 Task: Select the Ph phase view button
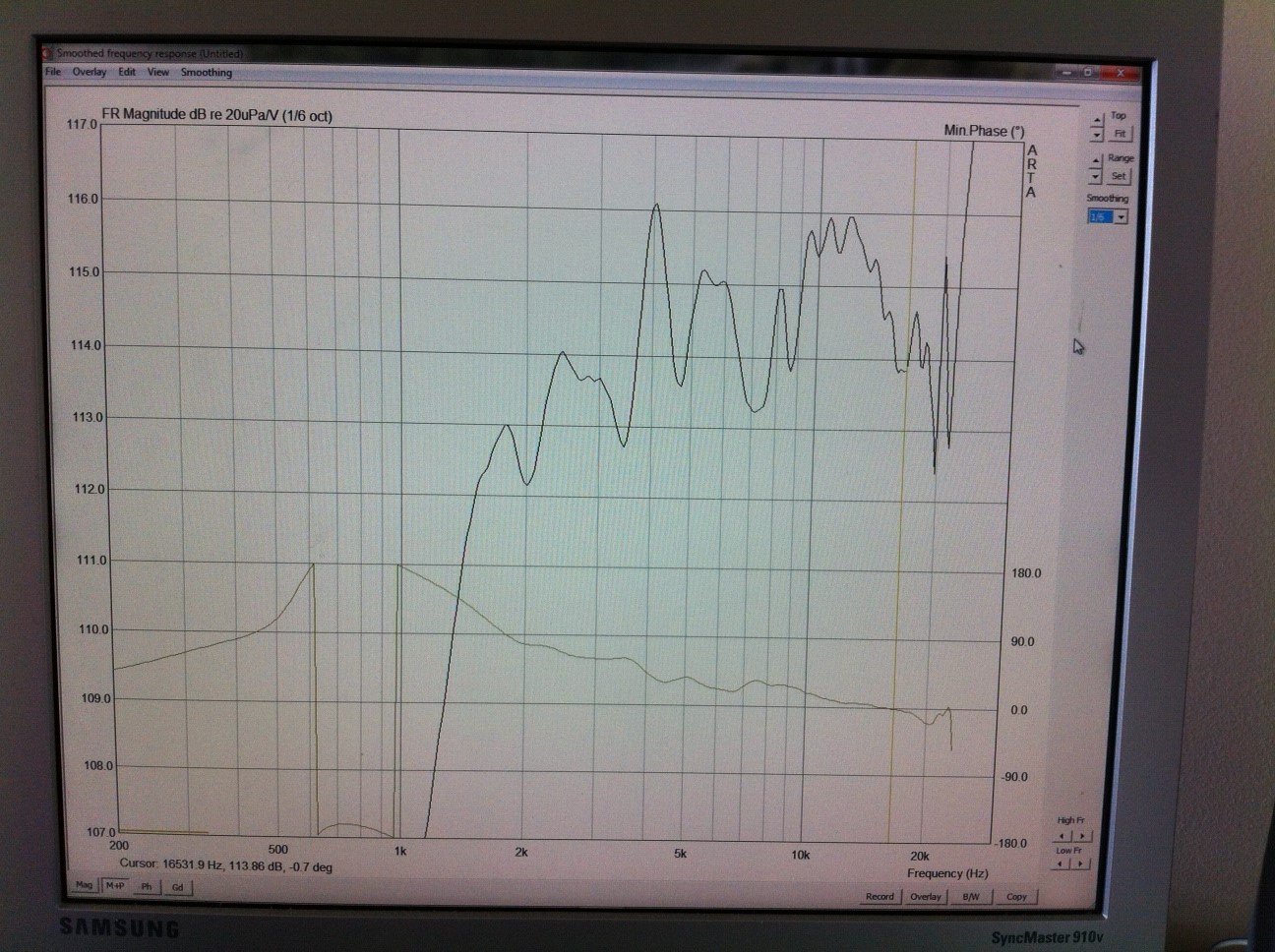[x=147, y=887]
